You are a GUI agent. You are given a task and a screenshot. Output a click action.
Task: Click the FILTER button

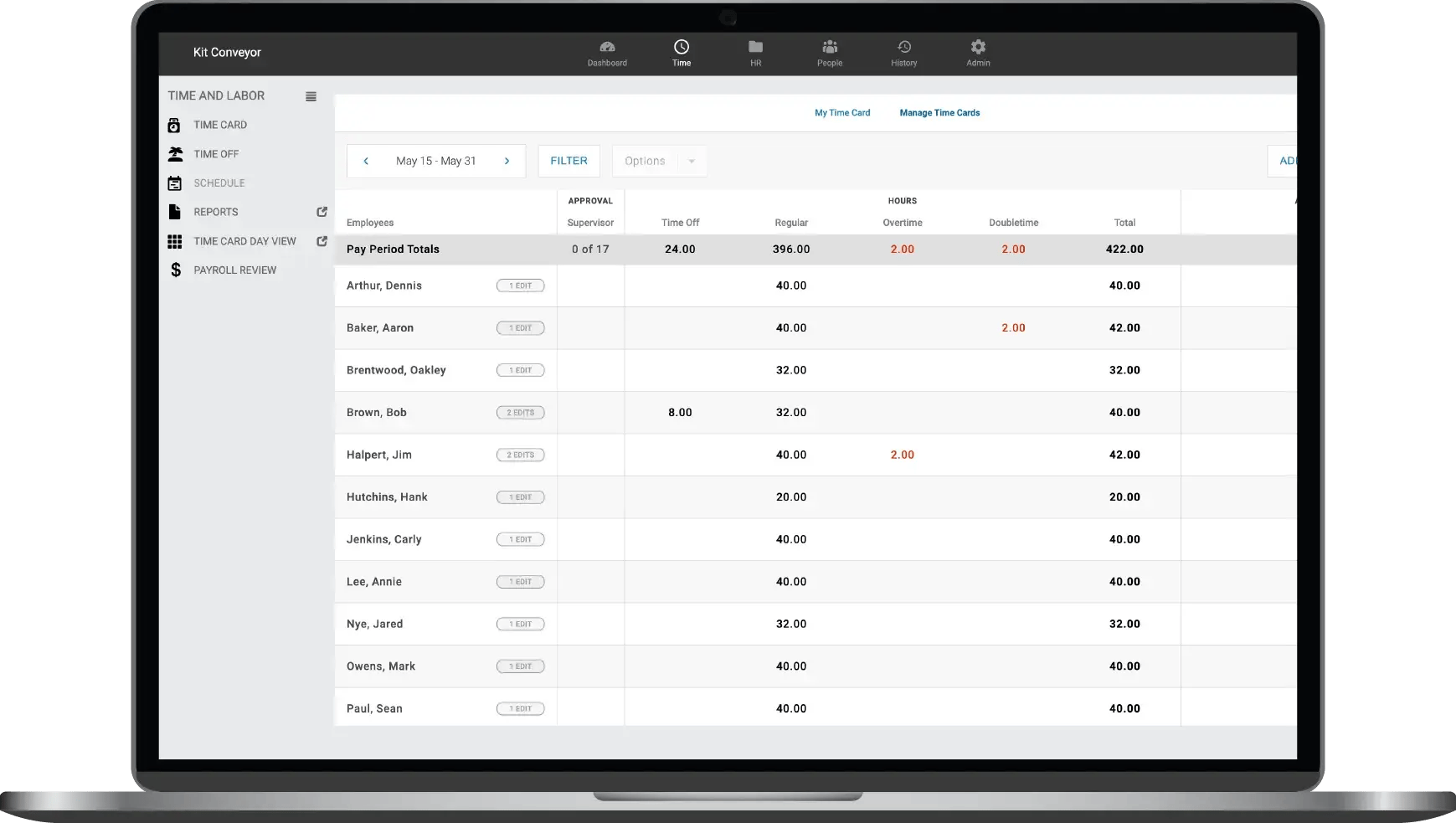(569, 161)
